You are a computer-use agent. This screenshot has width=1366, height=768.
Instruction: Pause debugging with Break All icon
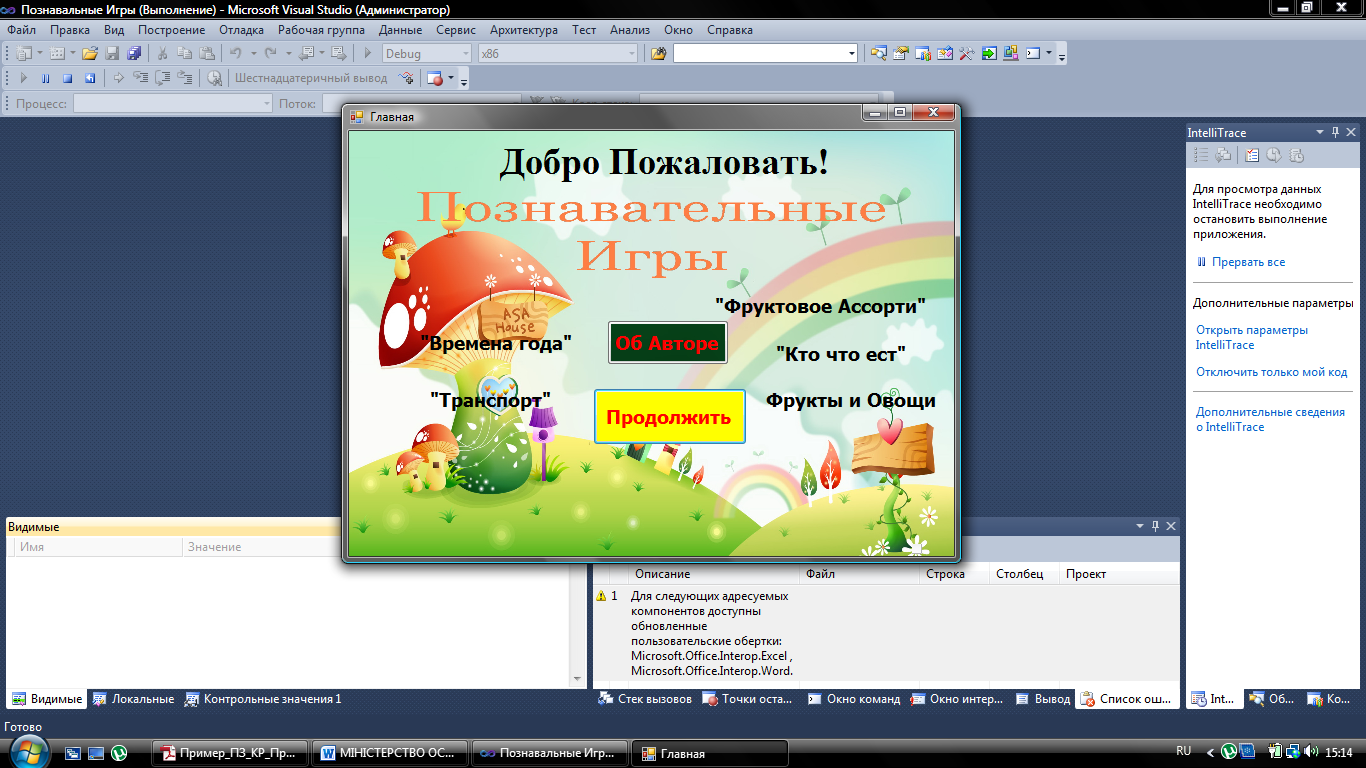pyautogui.click(x=45, y=77)
